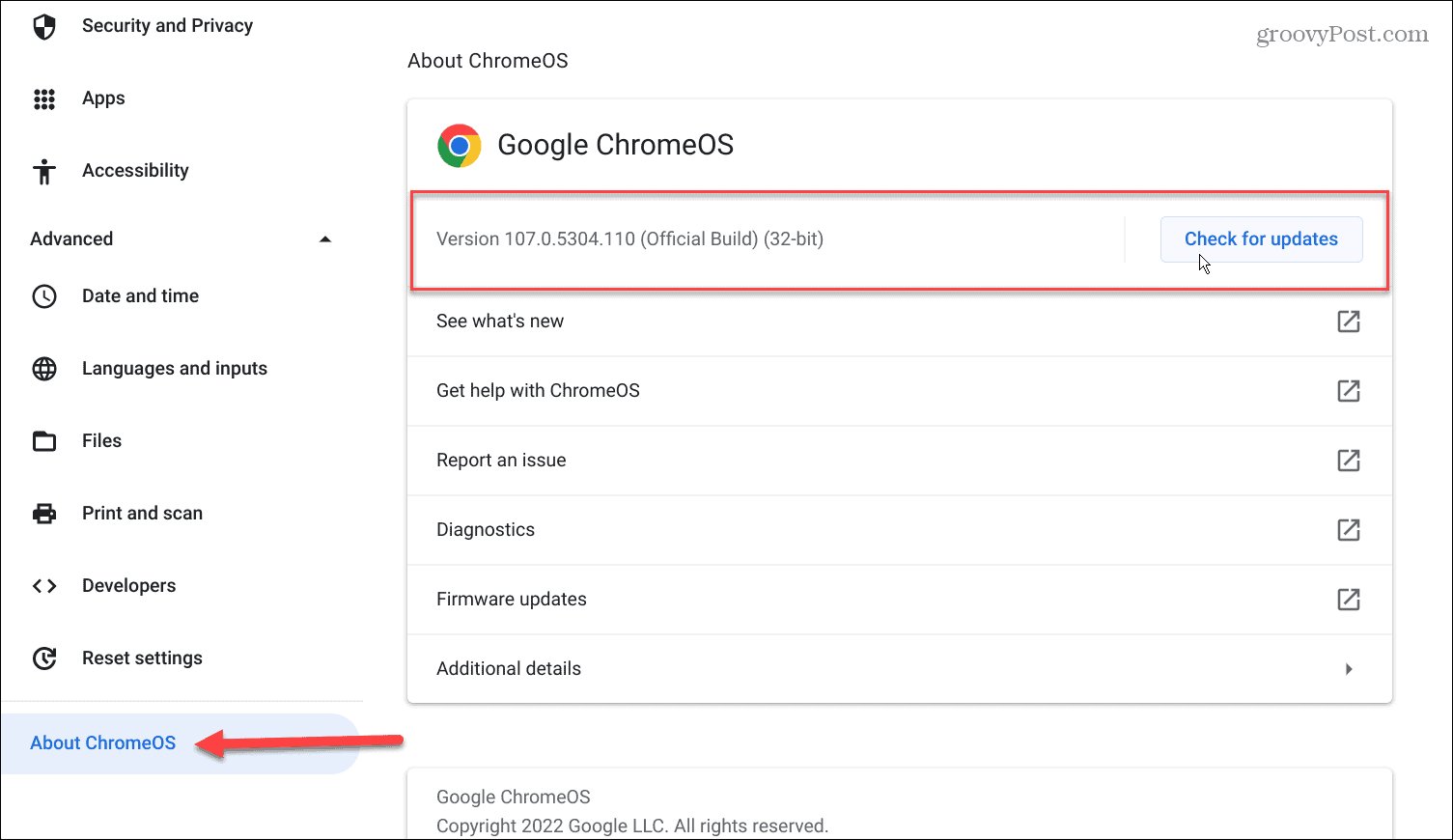Collapse the Advanced section
Image resolution: width=1453 pixels, height=840 pixels.
[325, 238]
